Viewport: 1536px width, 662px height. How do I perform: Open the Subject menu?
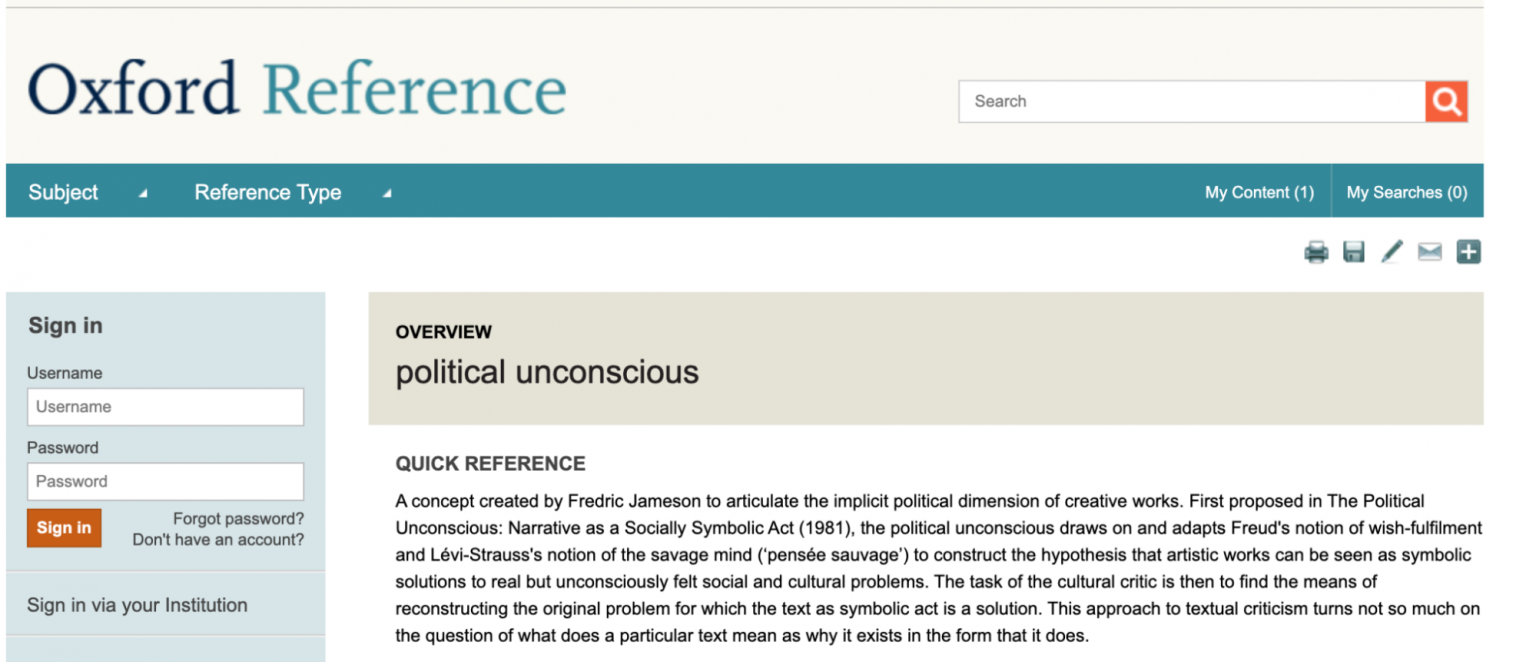coord(64,192)
